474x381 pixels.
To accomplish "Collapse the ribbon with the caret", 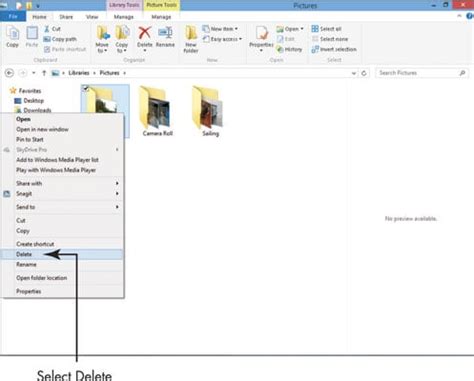I will click(x=459, y=16).
